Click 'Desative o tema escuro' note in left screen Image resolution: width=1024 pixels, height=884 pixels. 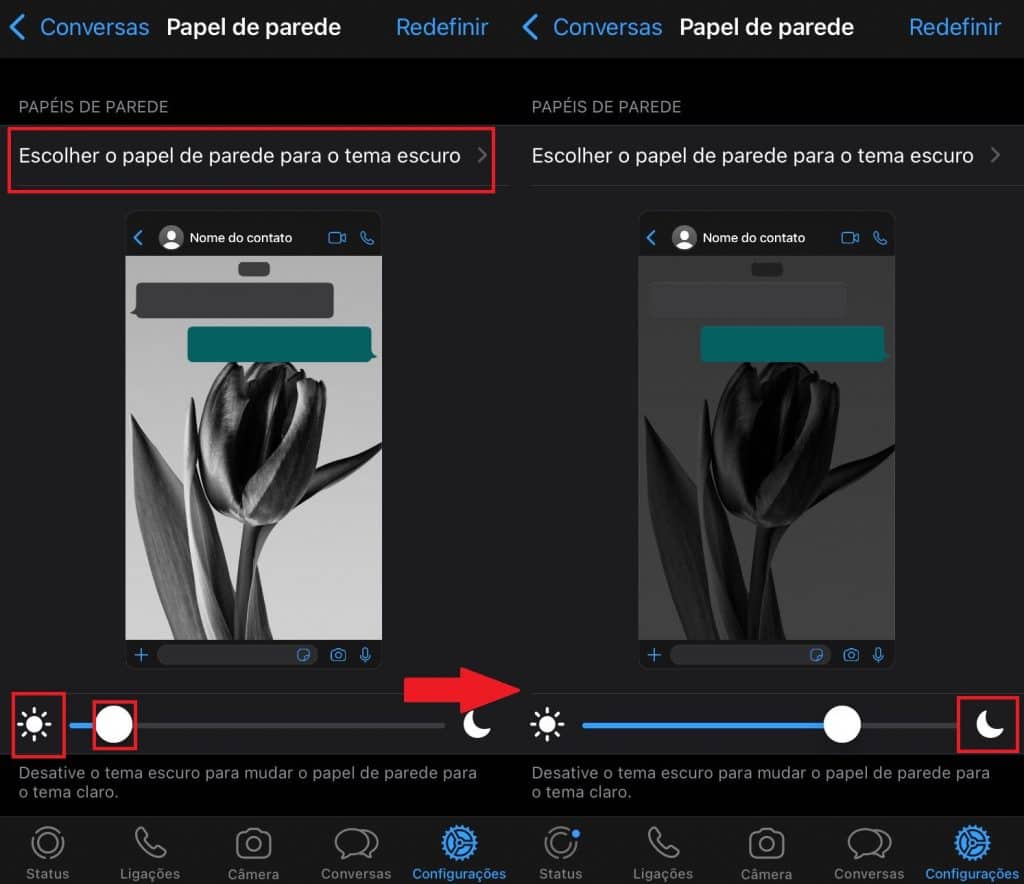click(248, 782)
